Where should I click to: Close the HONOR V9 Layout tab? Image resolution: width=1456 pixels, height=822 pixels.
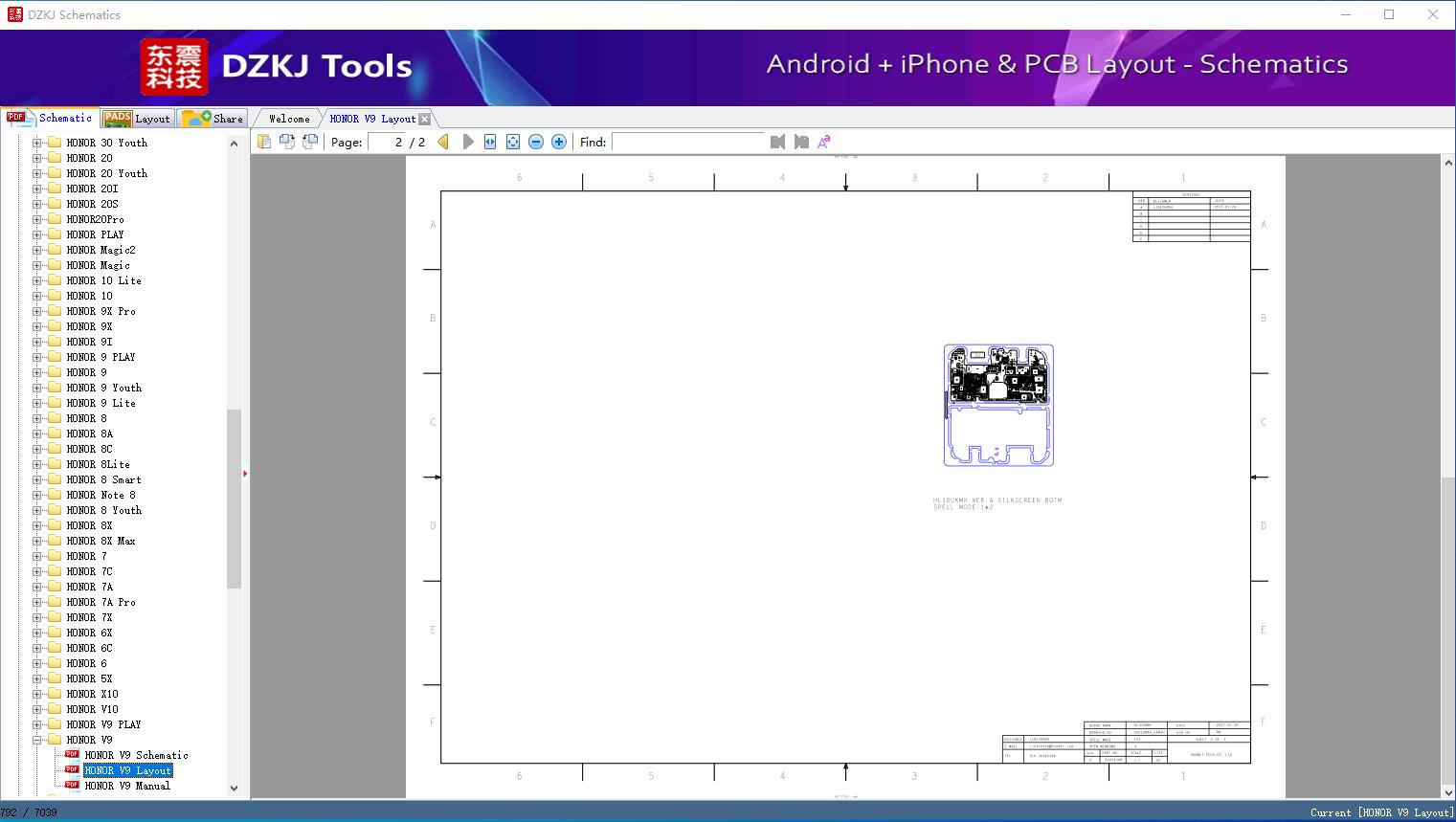pos(425,120)
